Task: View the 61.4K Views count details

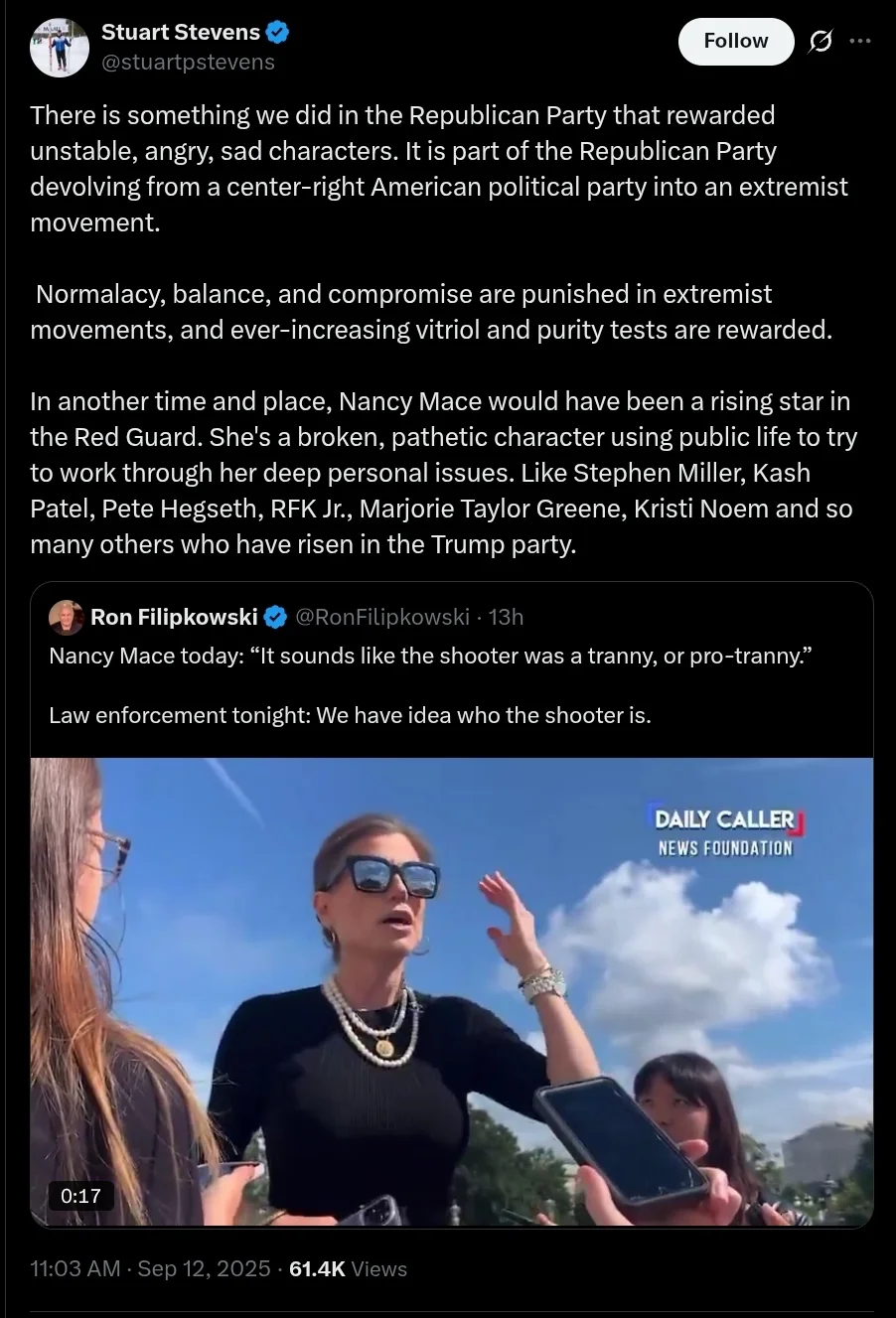Action: coord(348,1268)
